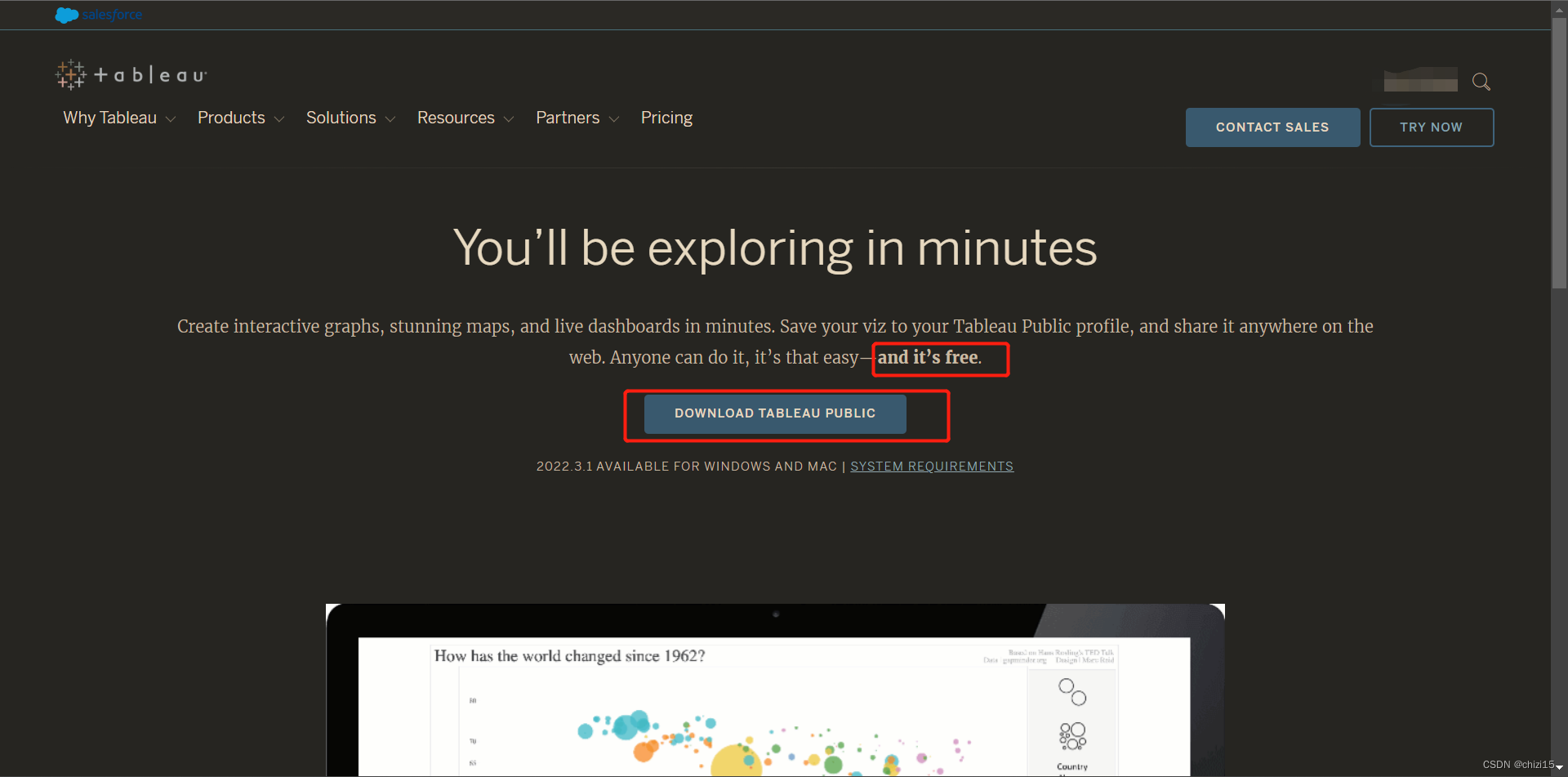Click '2022.3.1 AVAILABLE FOR WINDOWS AND MAC' text

pos(686,466)
